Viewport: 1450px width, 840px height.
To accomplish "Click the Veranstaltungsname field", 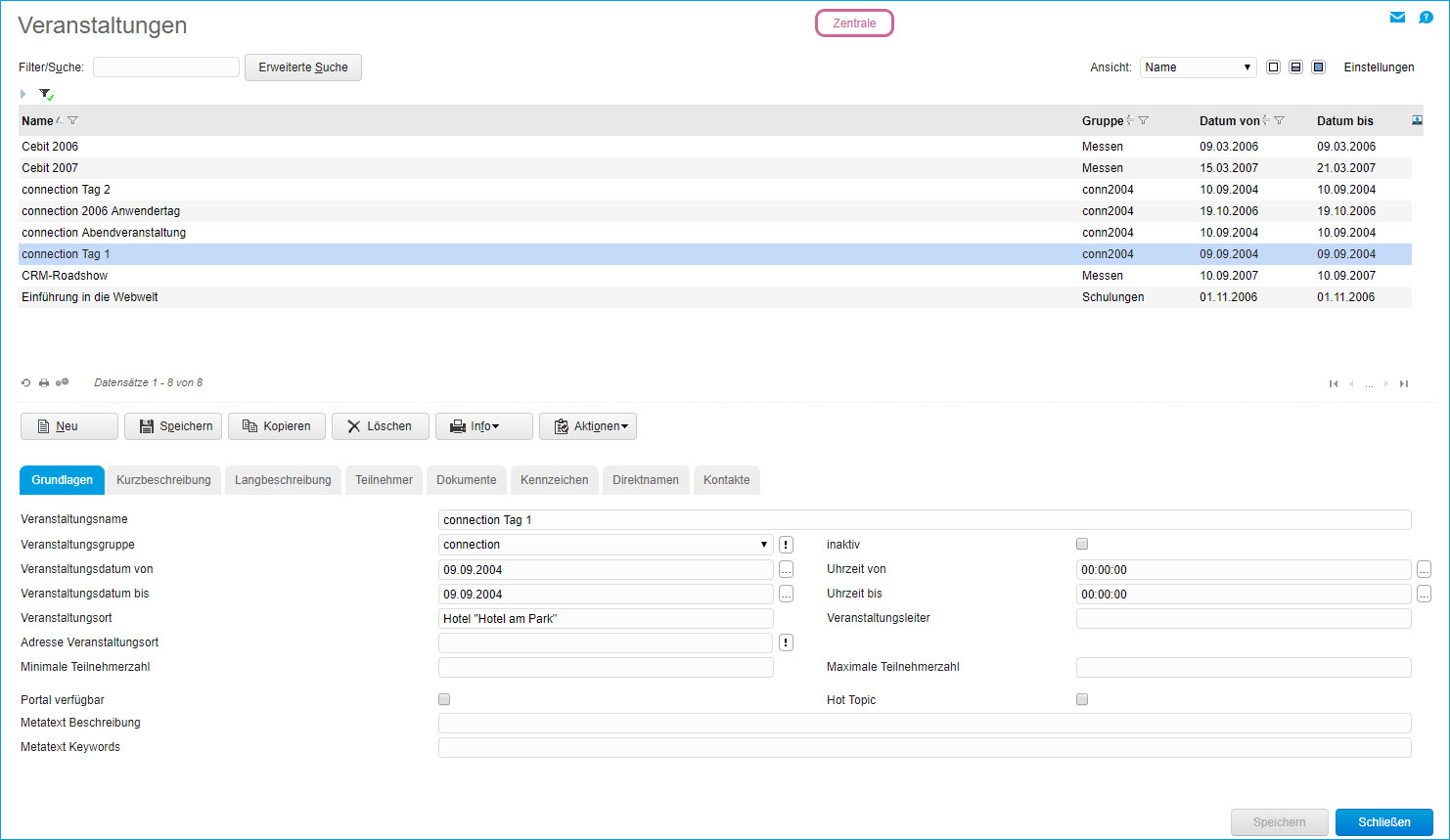I will tap(925, 520).
